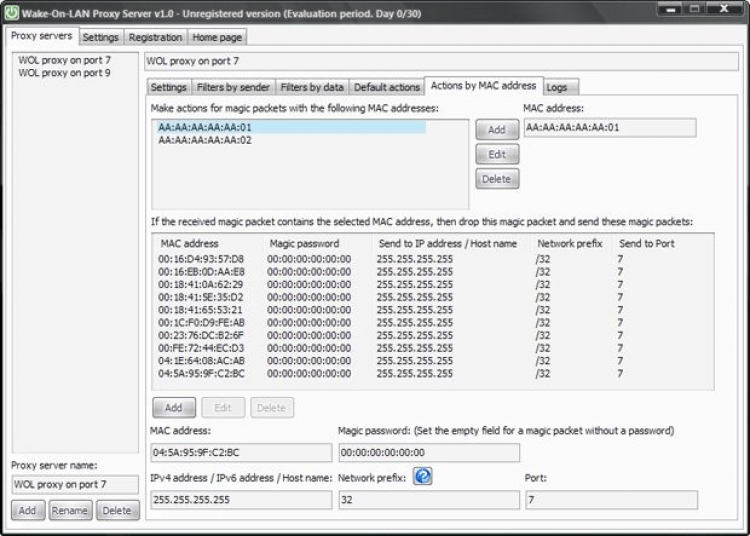Click Add button below magic packets table
The image size is (750, 536).
[174, 407]
